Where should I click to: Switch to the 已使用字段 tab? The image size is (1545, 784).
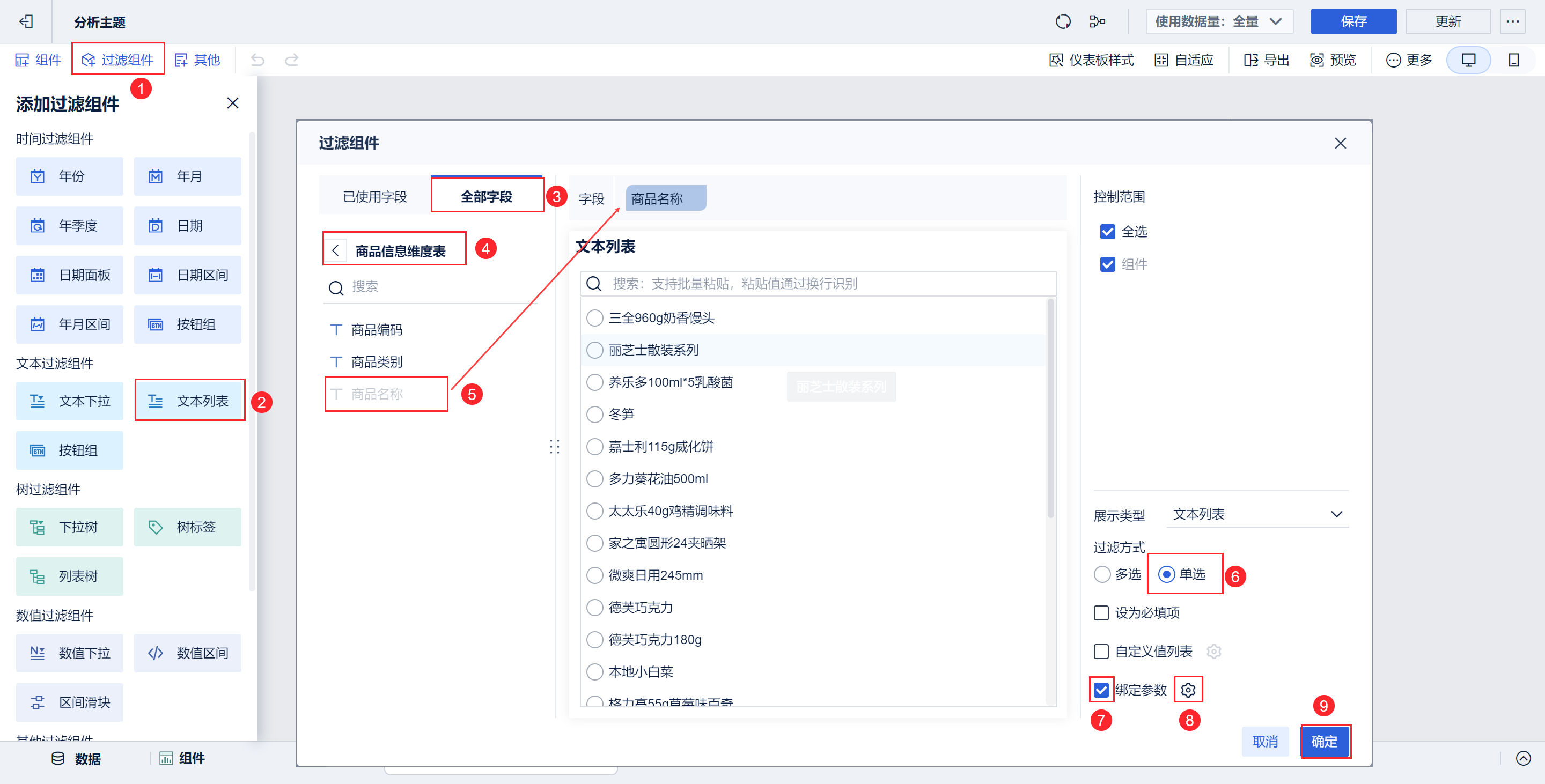pyautogui.click(x=375, y=197)
